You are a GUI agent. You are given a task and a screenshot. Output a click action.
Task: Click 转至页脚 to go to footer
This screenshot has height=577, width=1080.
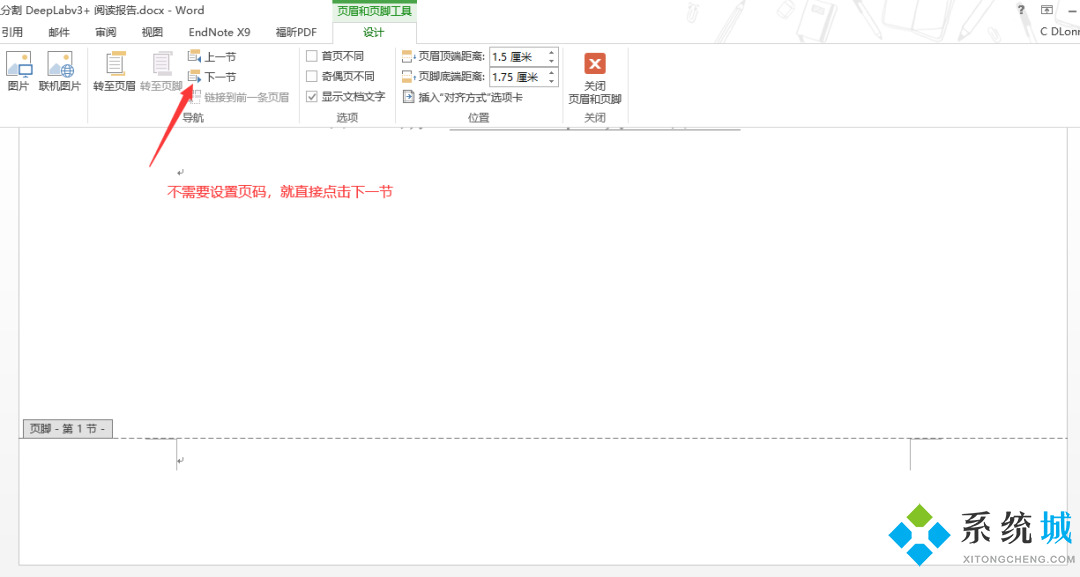[x=161, y=70]
